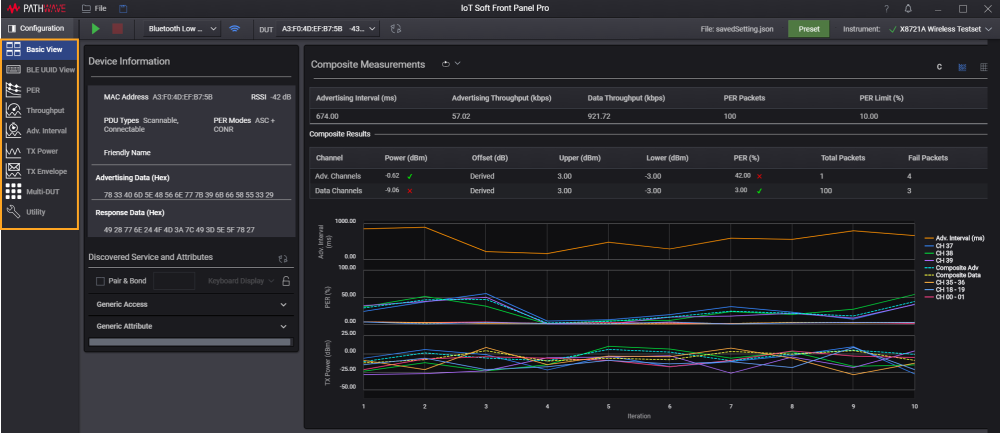The height and width of the screenshot is (433, 1000).
Task: Enable the Pair & Bond checkbox
Action: point(100,281)
